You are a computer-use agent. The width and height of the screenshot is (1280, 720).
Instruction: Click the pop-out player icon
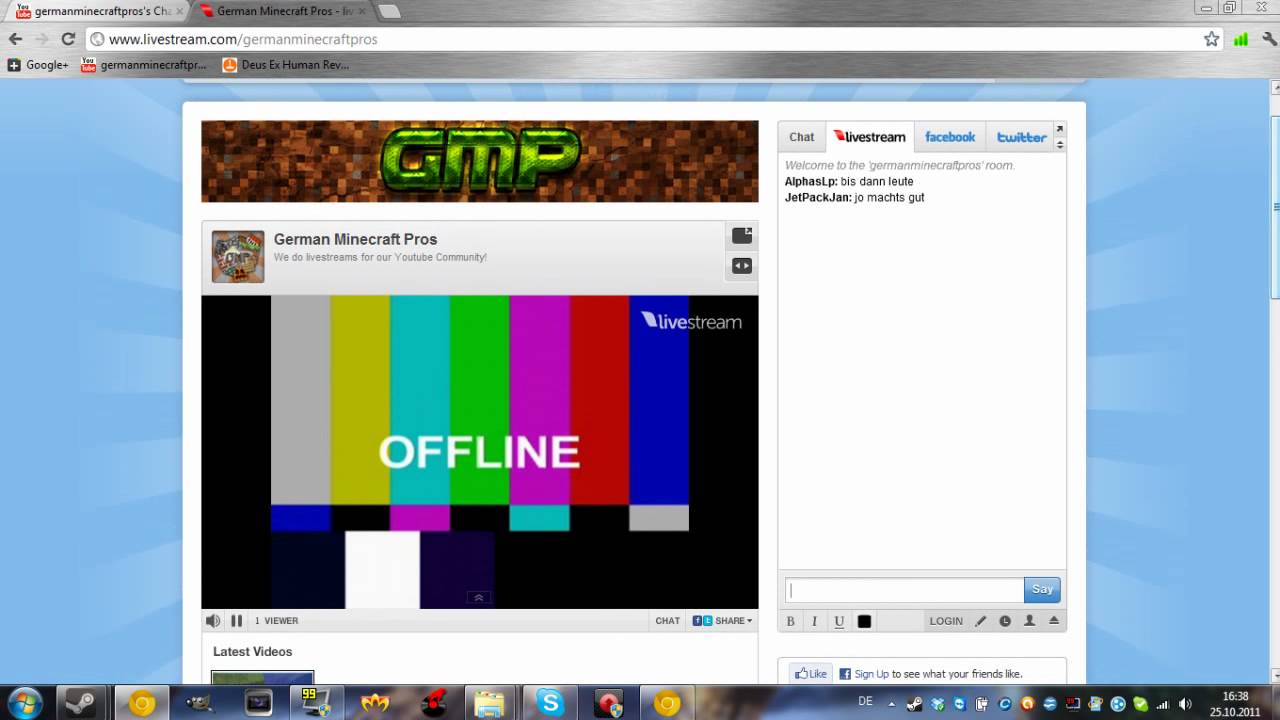tap(742, 236)
